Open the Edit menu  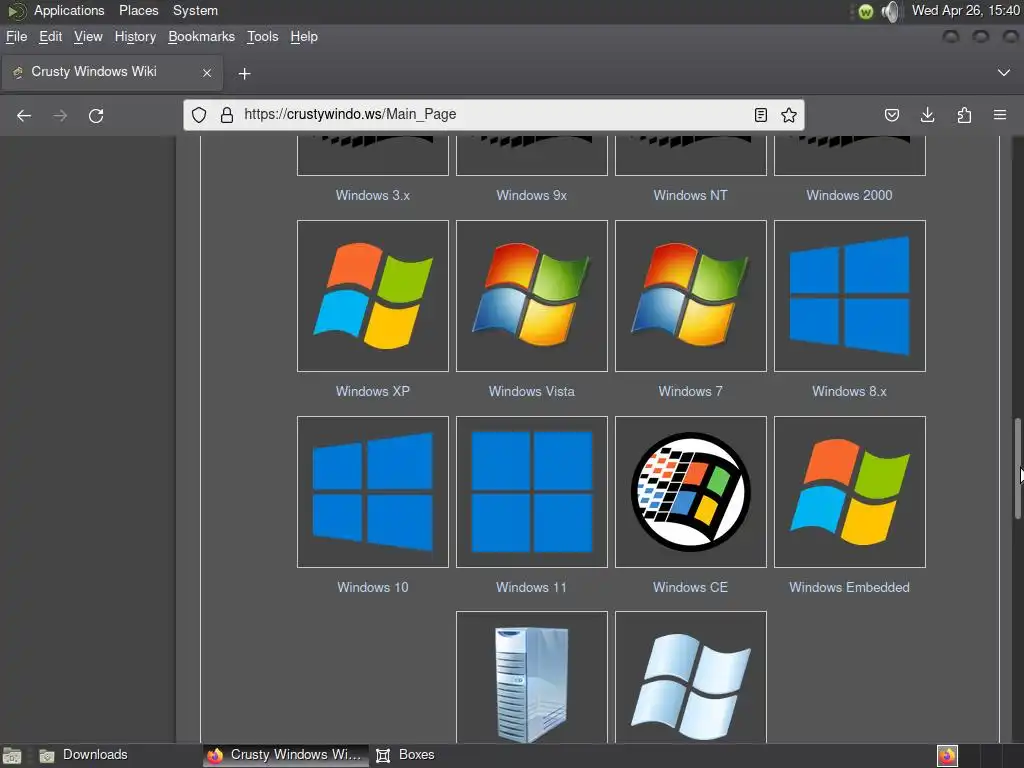point(50,37)
